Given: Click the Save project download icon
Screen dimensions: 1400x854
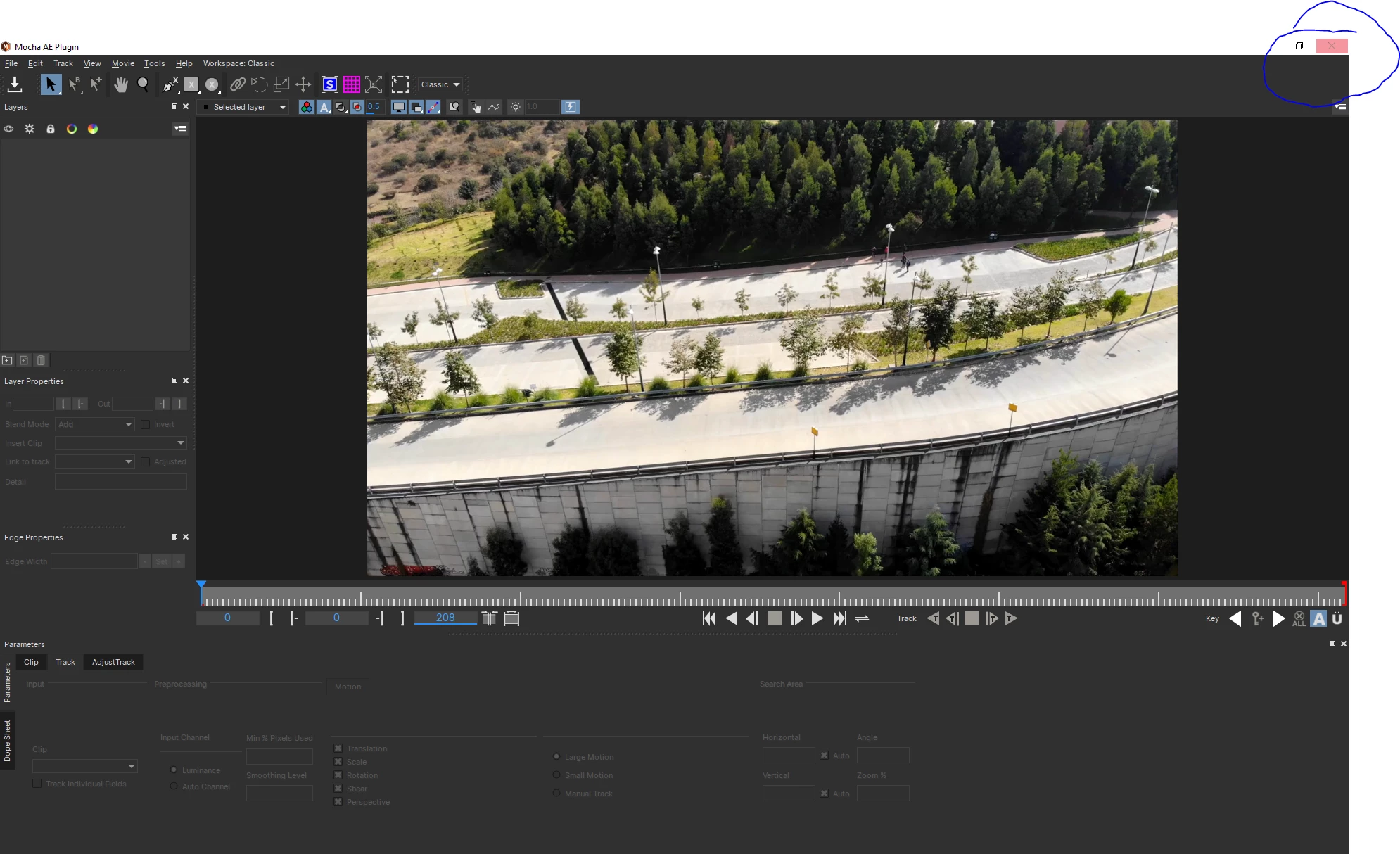Looking at the screenshot, I should pos(15,84).
